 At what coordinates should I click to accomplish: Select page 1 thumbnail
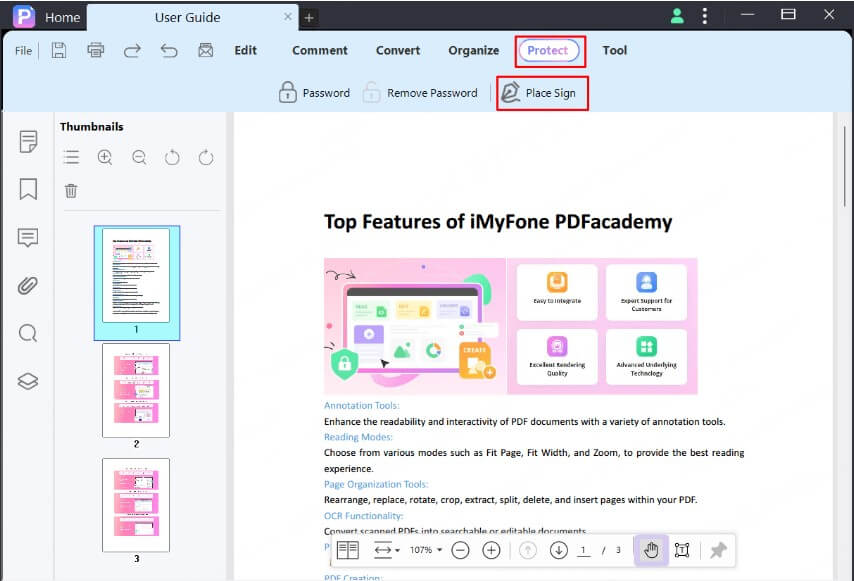[136, 276]
